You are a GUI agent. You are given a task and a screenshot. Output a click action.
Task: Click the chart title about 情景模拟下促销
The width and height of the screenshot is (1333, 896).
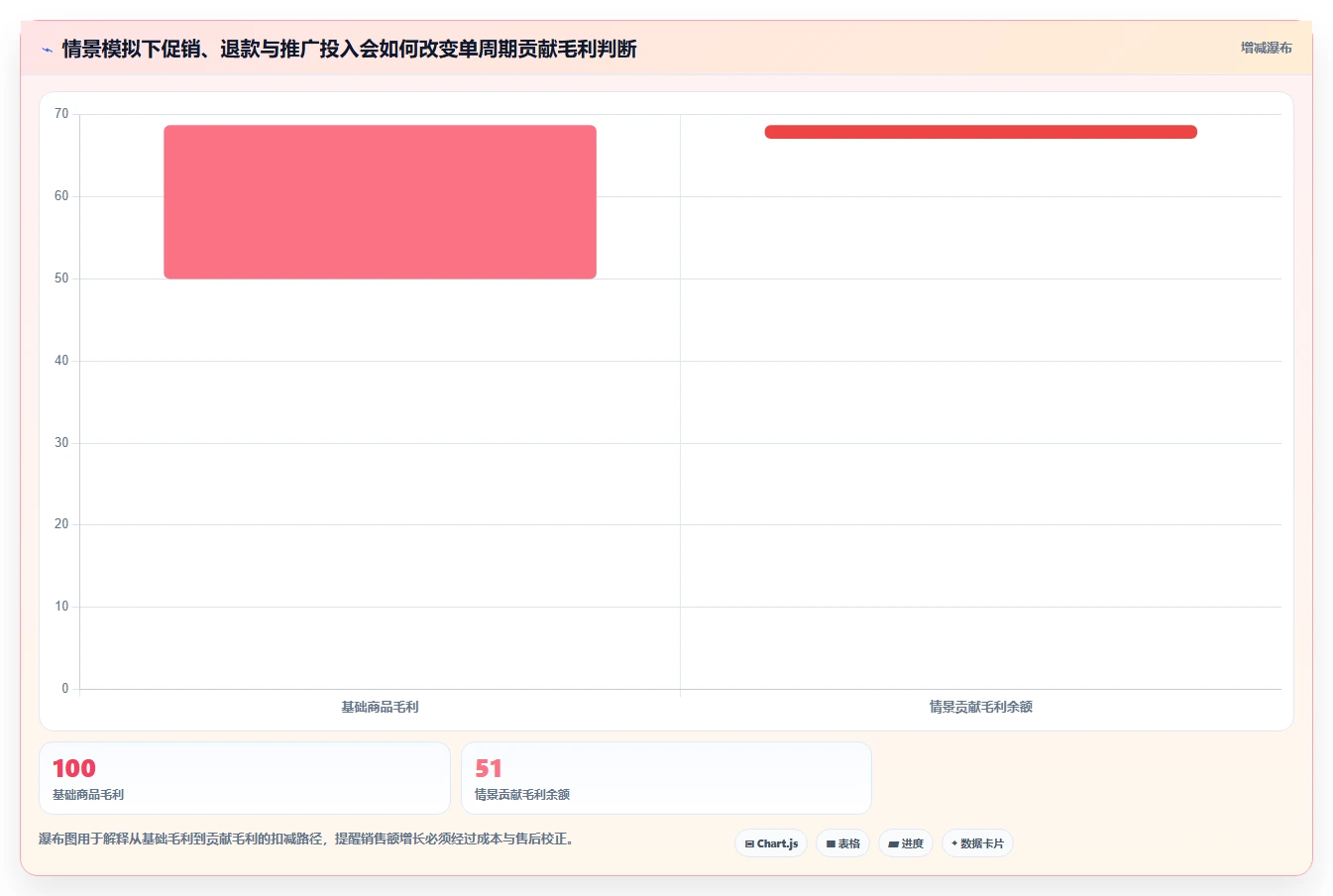(x=349, y=49)
